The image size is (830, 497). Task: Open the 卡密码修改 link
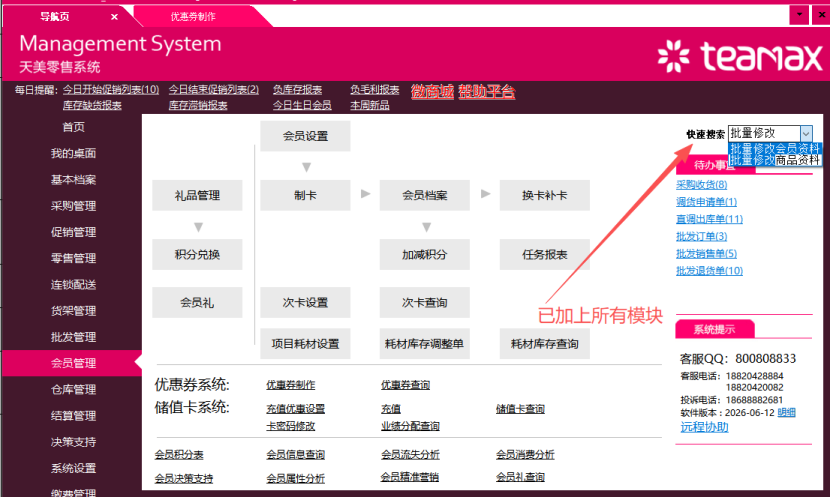(x=291, y=426)
